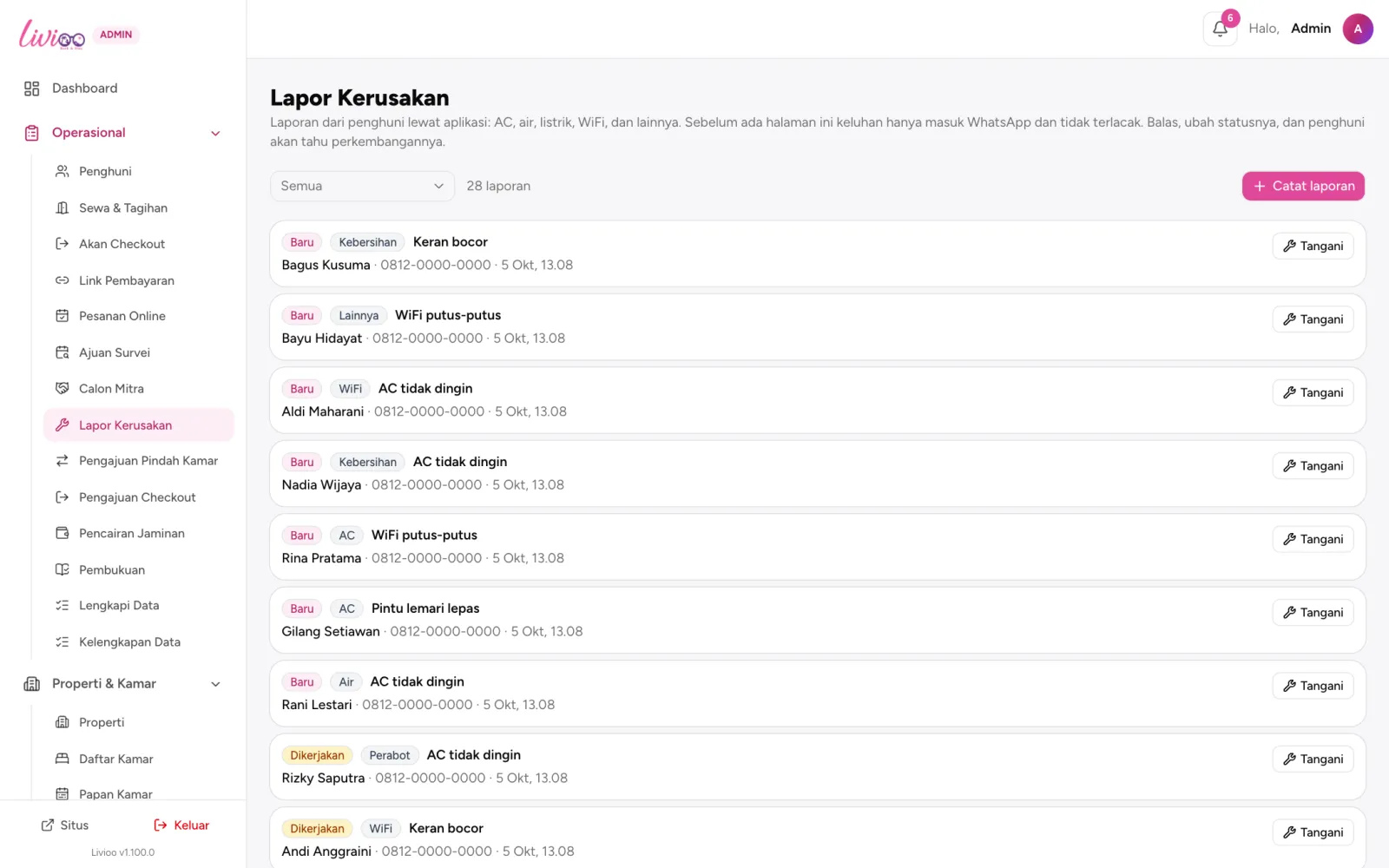Click Tangani for Andi Anggraini report

[x=1313, y=833]
